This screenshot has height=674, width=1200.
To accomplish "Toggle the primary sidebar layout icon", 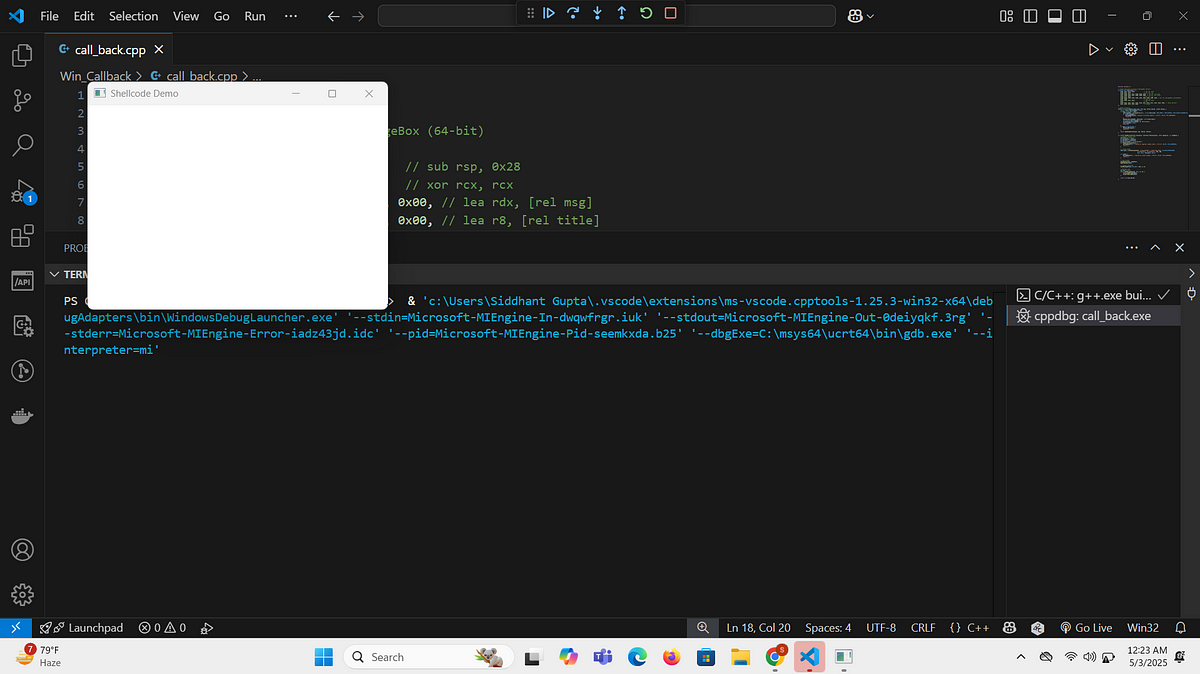I will pos(1030,16).
